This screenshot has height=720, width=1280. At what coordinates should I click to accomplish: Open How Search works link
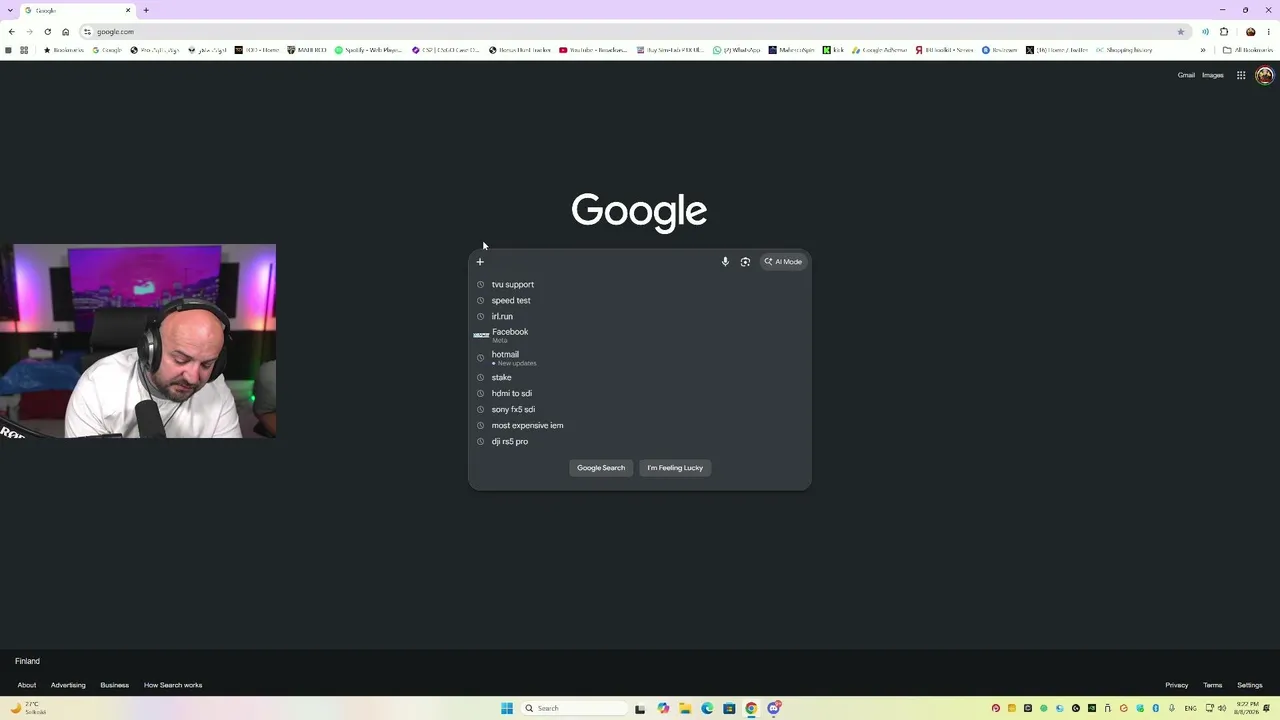pyautogui.click(x=173, y=685)
